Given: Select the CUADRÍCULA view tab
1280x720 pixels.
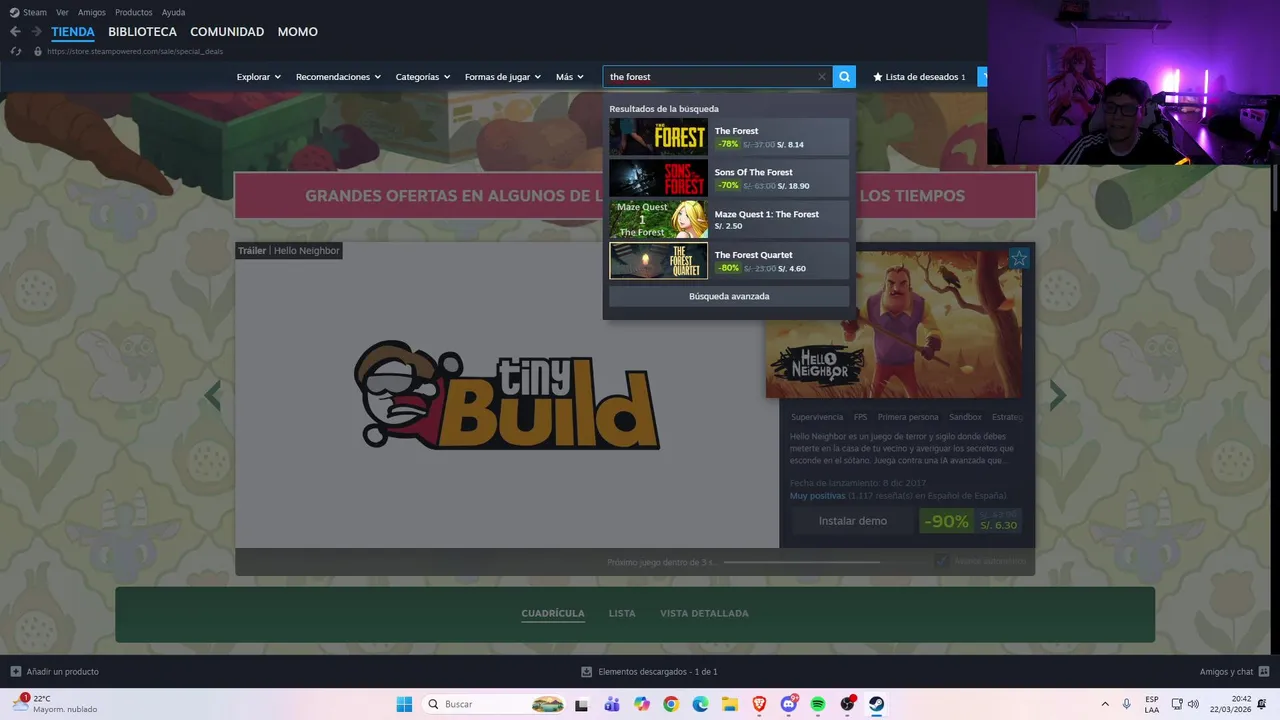Looking at the screenshot, I should point(553,613).
